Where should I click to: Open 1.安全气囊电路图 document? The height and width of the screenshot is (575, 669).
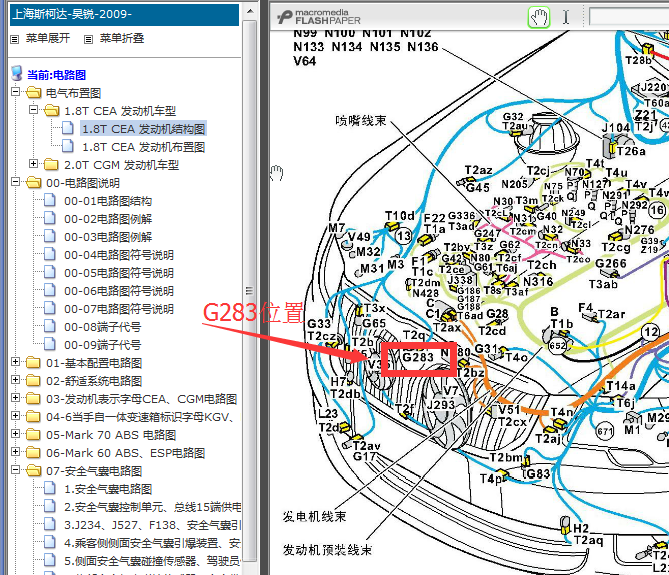coord(108,489)
